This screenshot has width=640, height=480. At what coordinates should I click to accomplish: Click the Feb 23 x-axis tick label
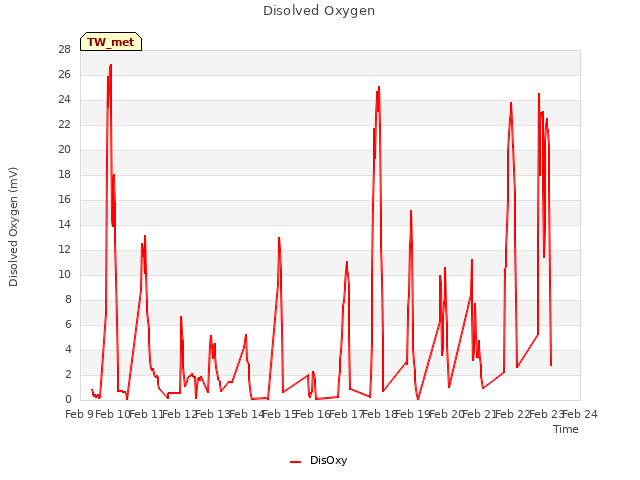pos(547,414)
